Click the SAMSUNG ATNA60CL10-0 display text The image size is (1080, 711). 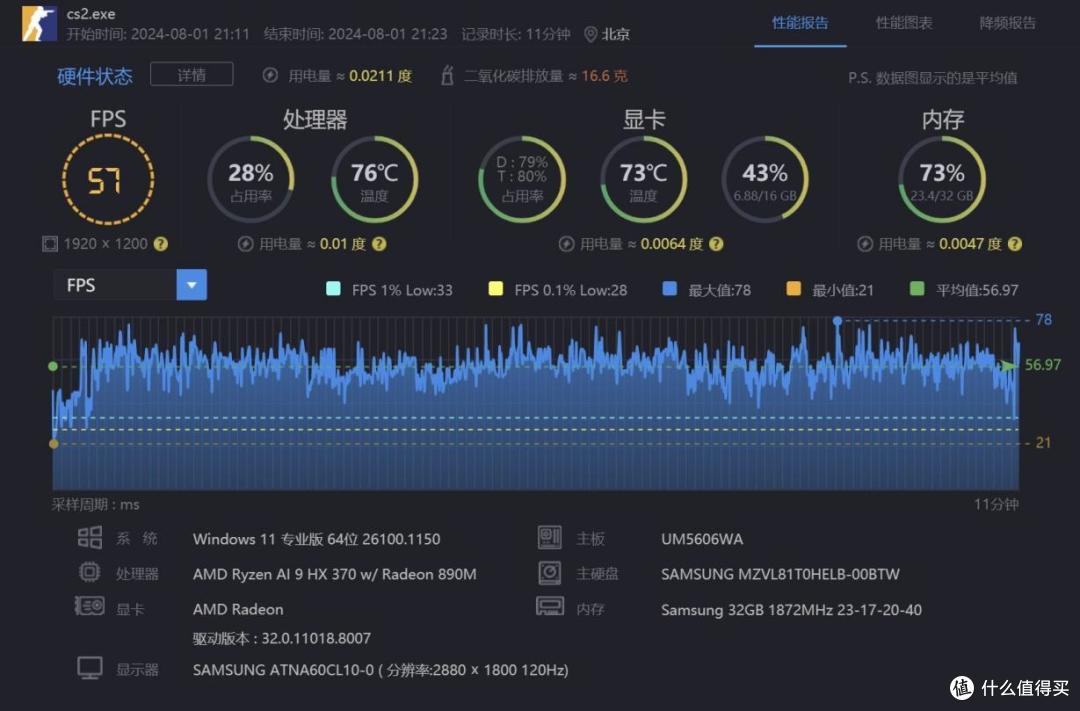(x=380, y=670)
